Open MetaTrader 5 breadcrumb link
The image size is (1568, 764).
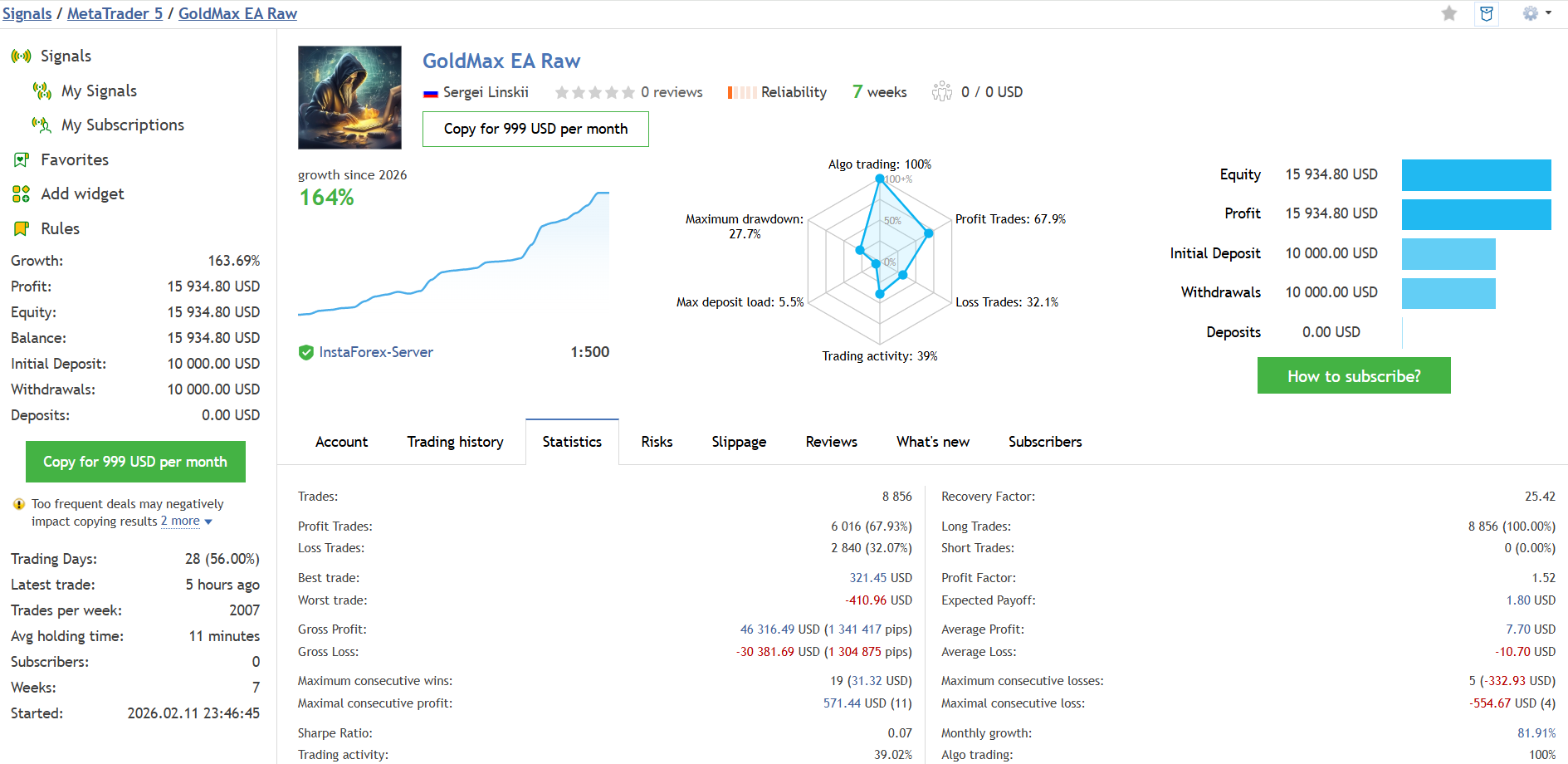[115, 13]
